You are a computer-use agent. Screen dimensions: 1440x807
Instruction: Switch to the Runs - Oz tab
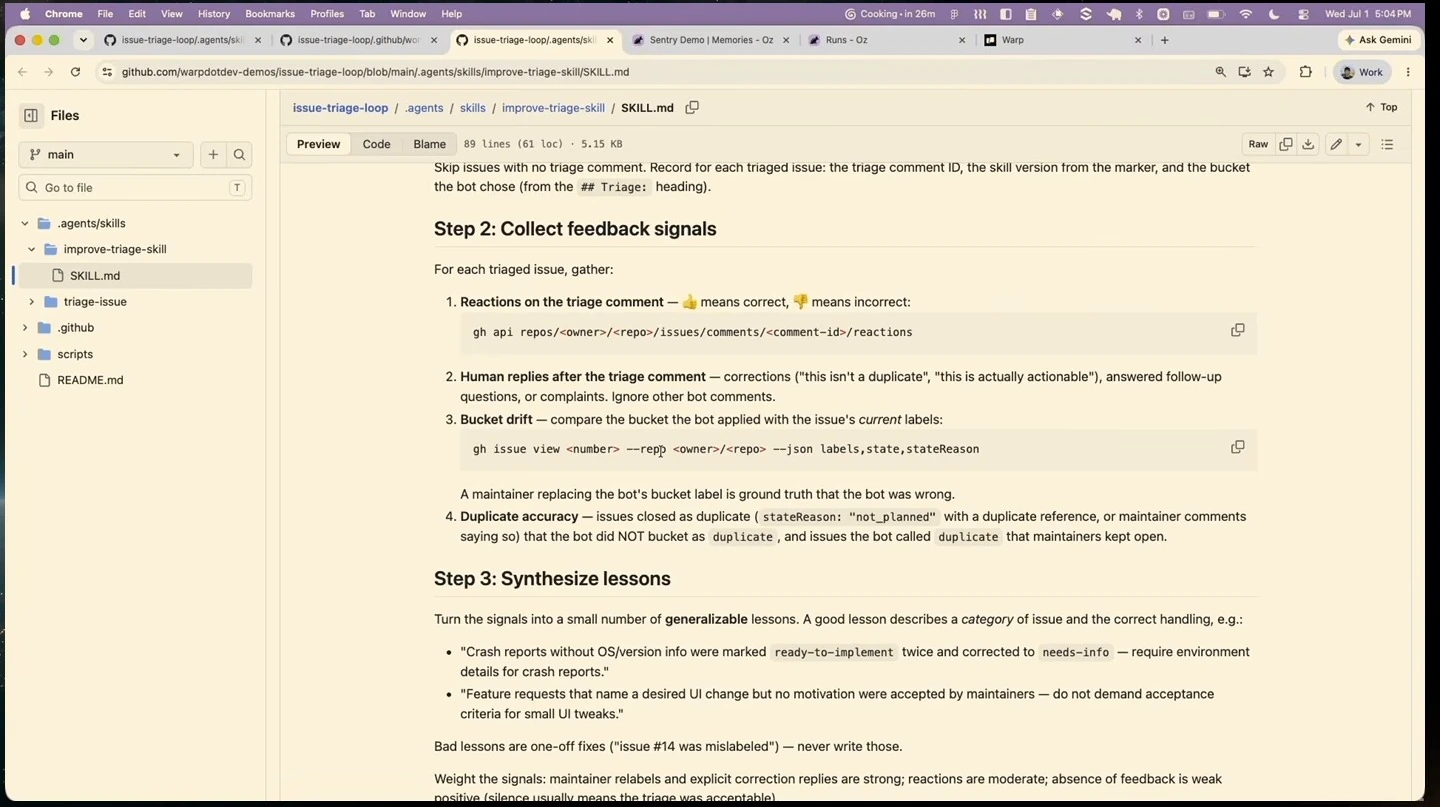(x=885, y=40)
